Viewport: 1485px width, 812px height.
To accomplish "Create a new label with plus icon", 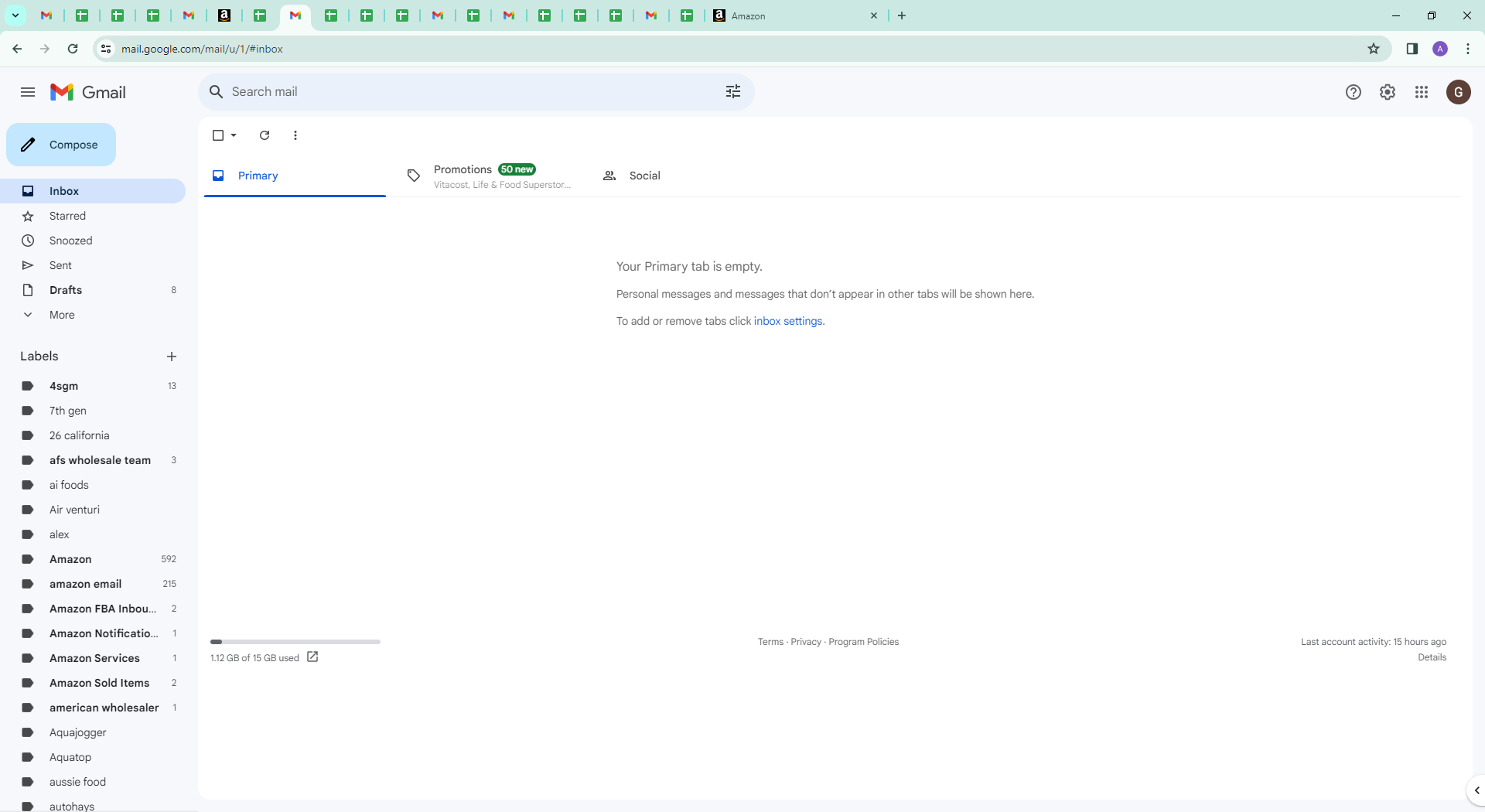I will click(x=172, y=357).
